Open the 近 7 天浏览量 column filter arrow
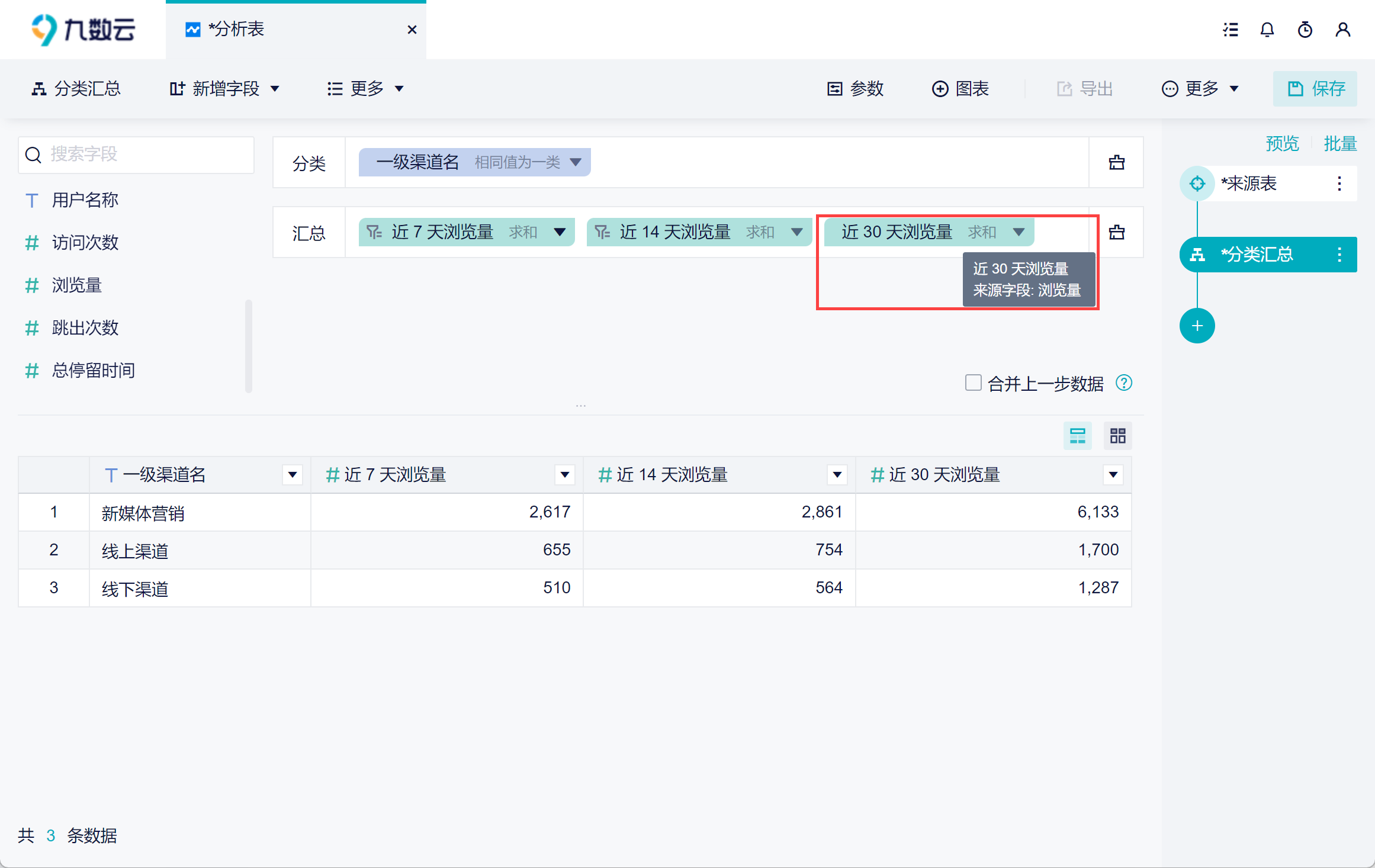Screen dimensions: 1375x868 [564, 475]
